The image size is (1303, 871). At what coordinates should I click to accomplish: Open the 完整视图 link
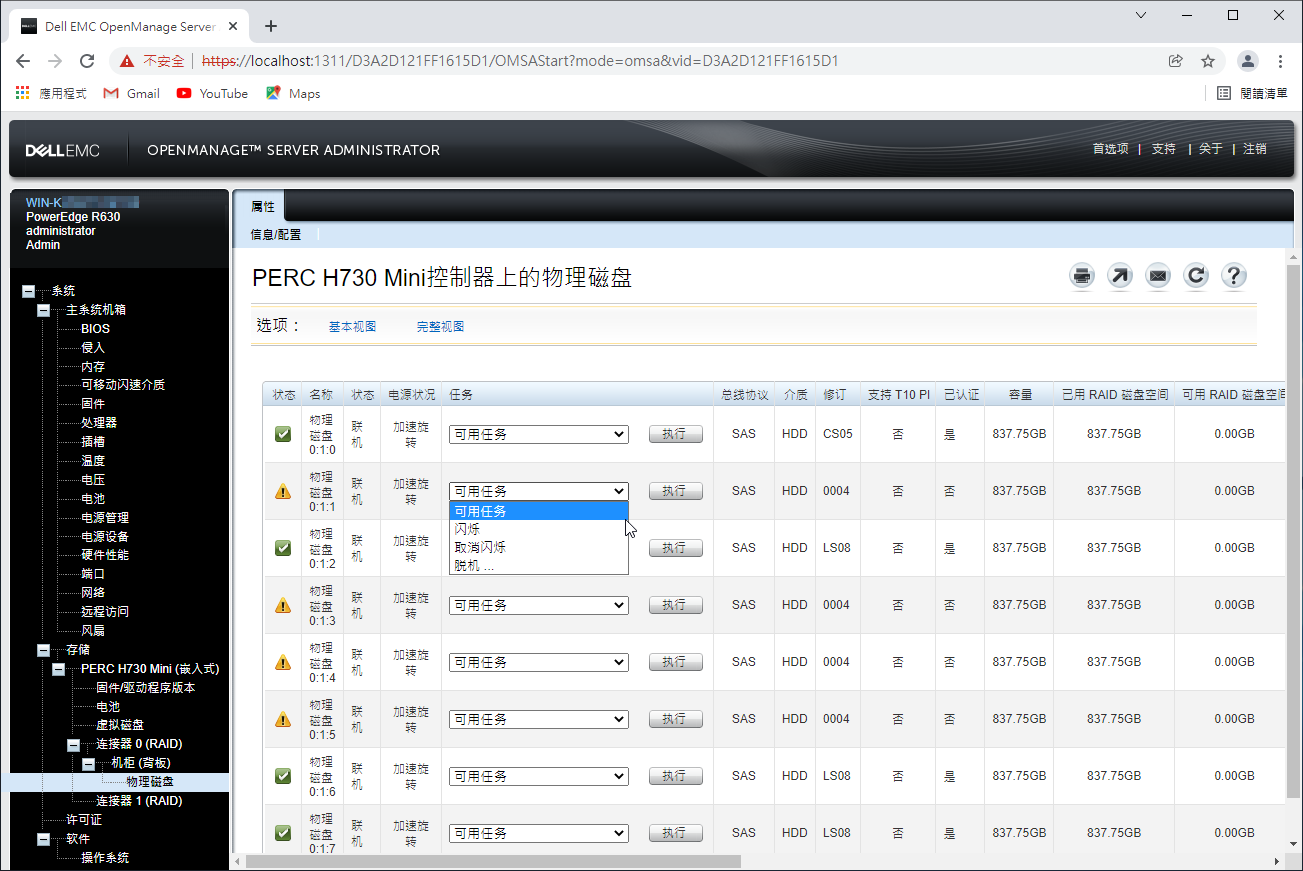[440, 326]
